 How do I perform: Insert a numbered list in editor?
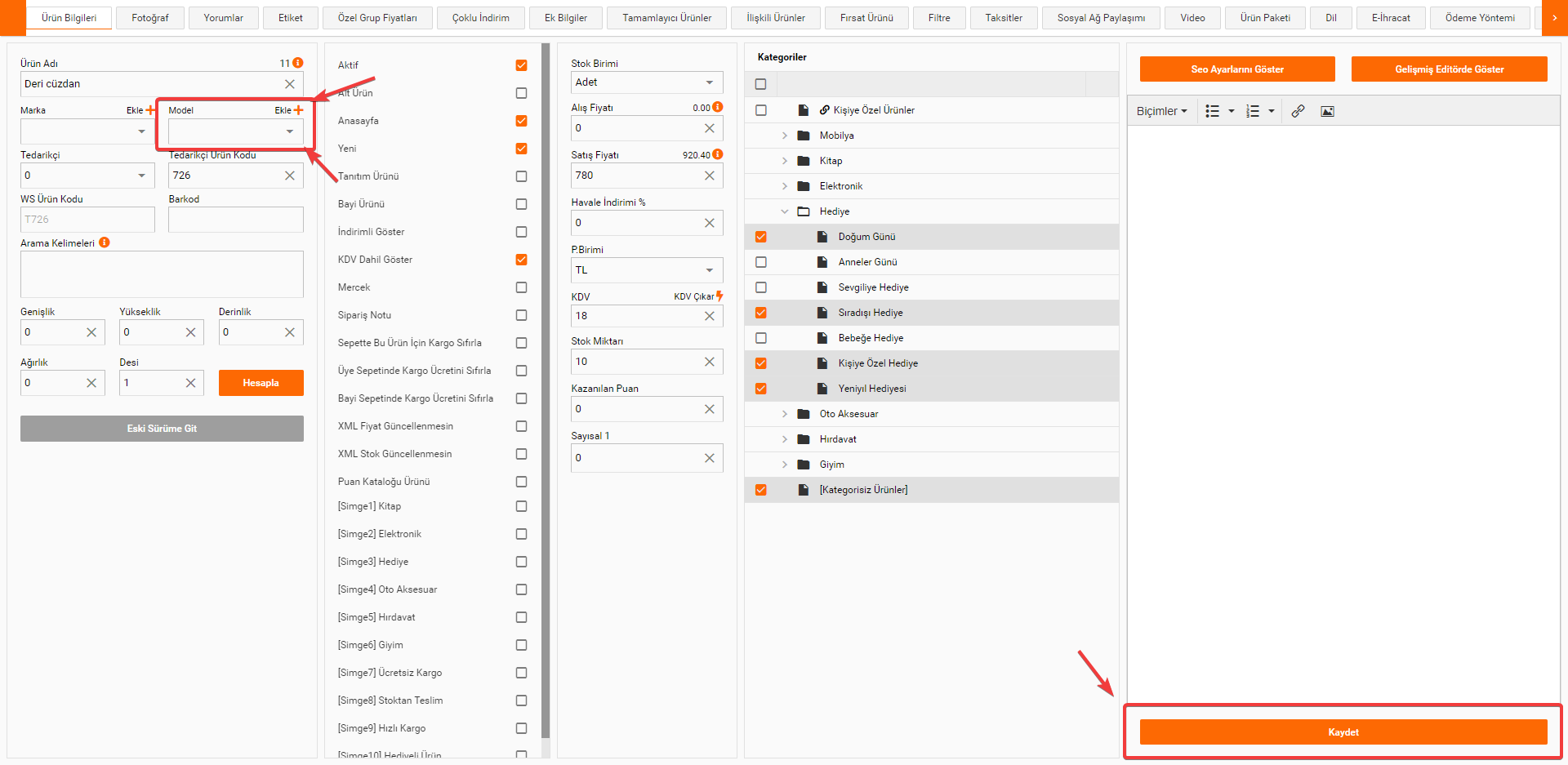1253,111
